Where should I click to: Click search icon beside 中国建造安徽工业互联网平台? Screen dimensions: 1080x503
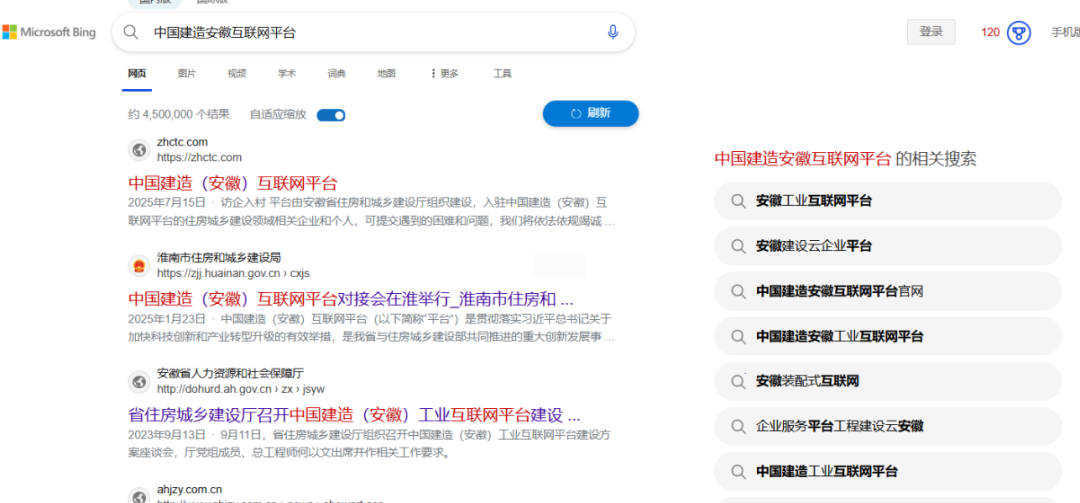pos(738,336)
